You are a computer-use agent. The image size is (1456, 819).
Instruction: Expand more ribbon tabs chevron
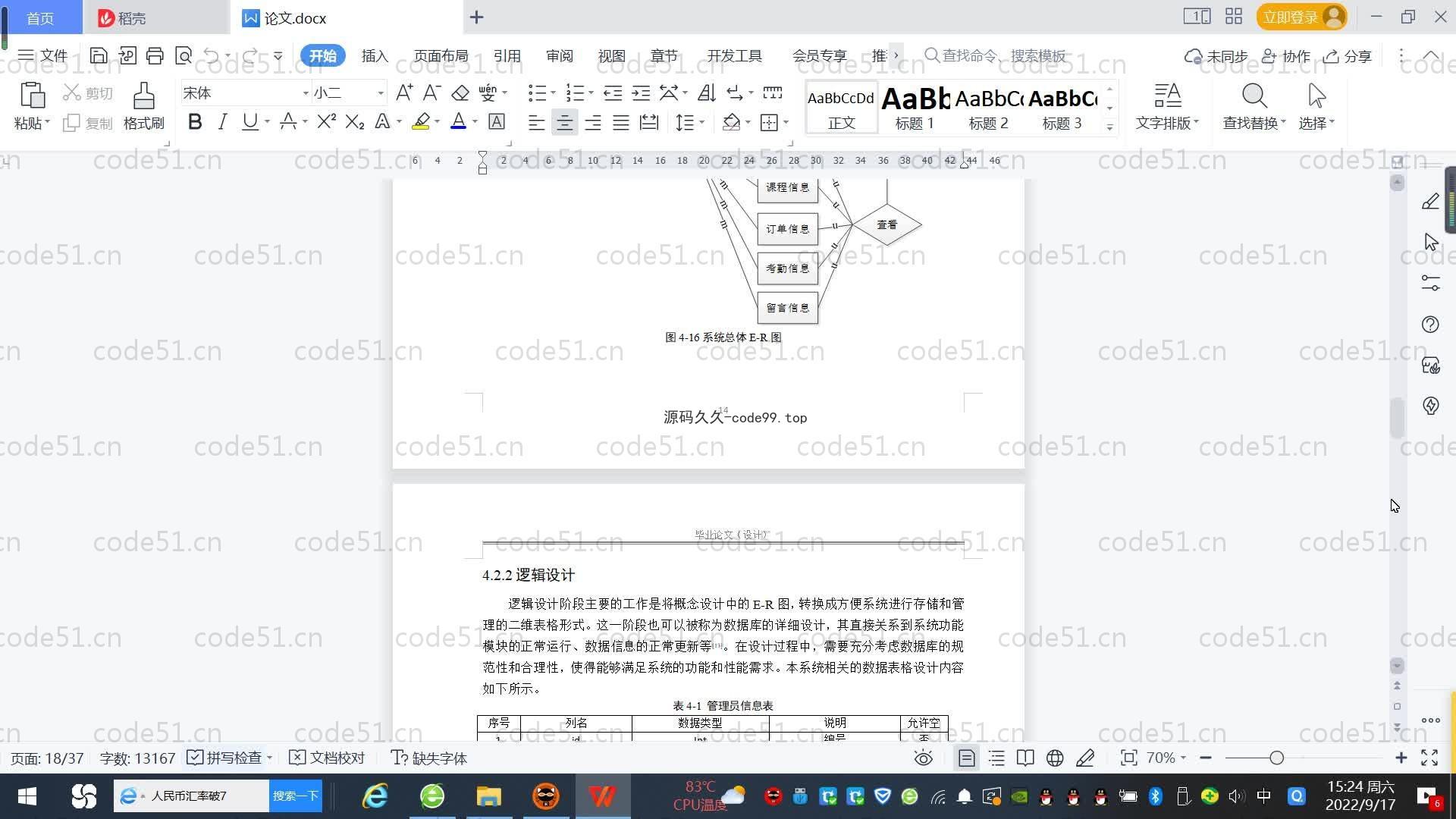pyautogui.click(x=896, y=55)
